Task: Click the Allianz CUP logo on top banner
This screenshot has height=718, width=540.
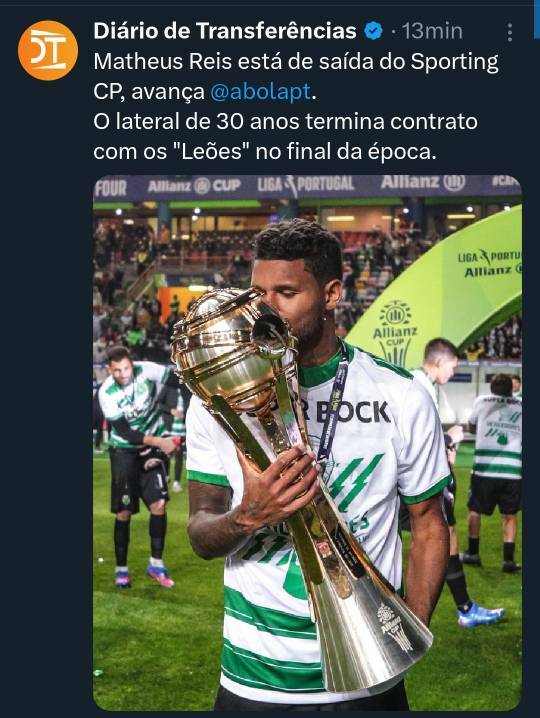Action: point(194,185)
